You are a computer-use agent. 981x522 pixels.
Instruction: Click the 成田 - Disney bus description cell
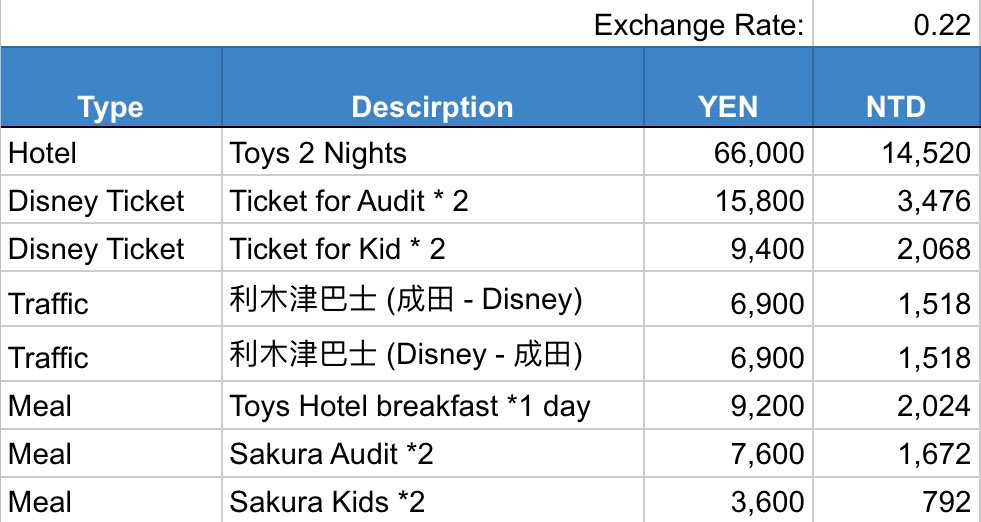tap(432, 303)
